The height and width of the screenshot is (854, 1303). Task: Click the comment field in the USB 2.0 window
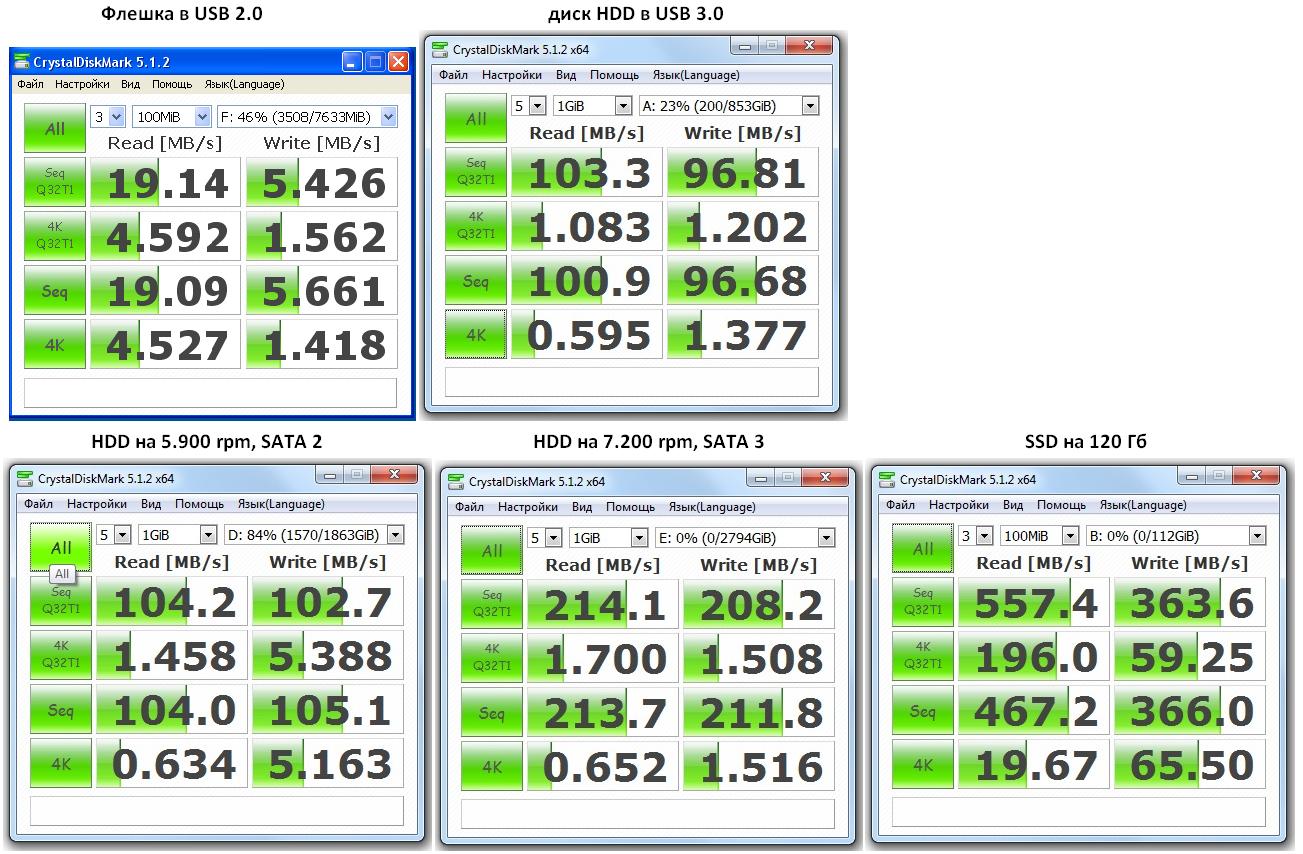pos(211,392)
